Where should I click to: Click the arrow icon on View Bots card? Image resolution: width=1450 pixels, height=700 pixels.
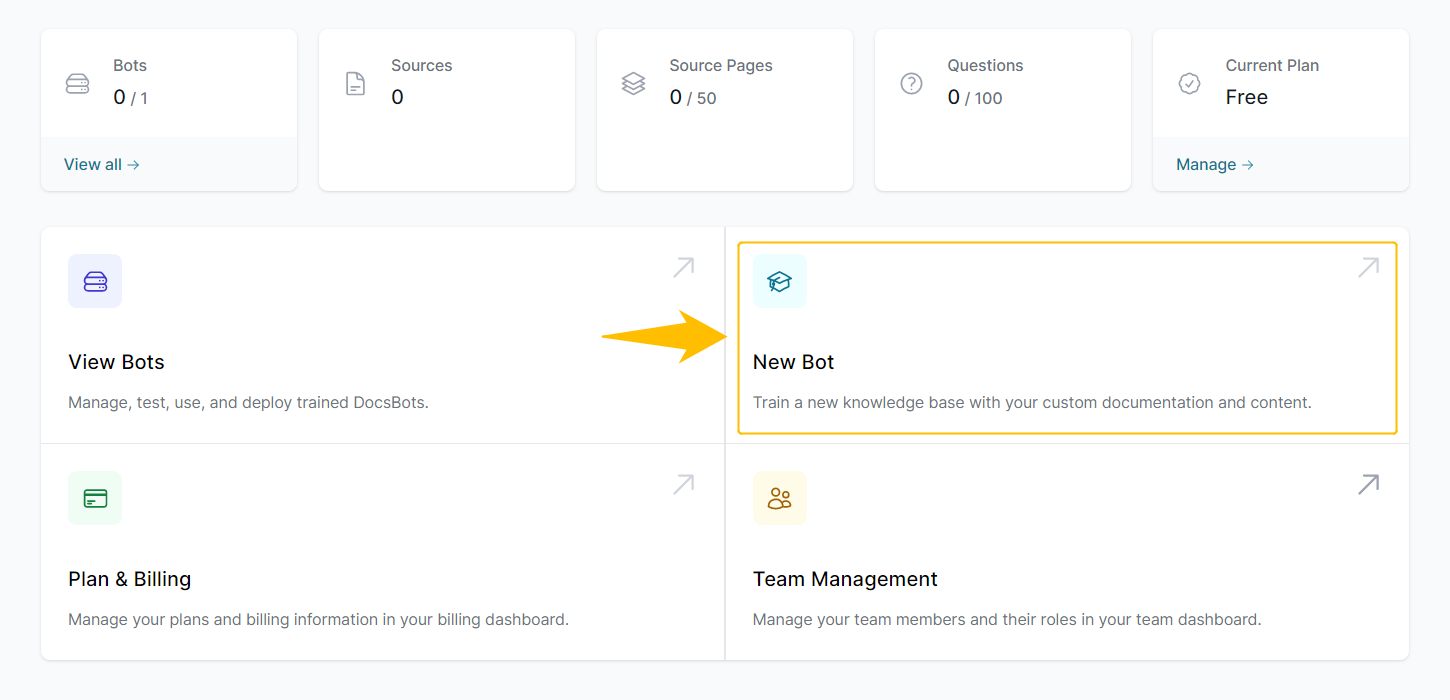pos(684,267)
